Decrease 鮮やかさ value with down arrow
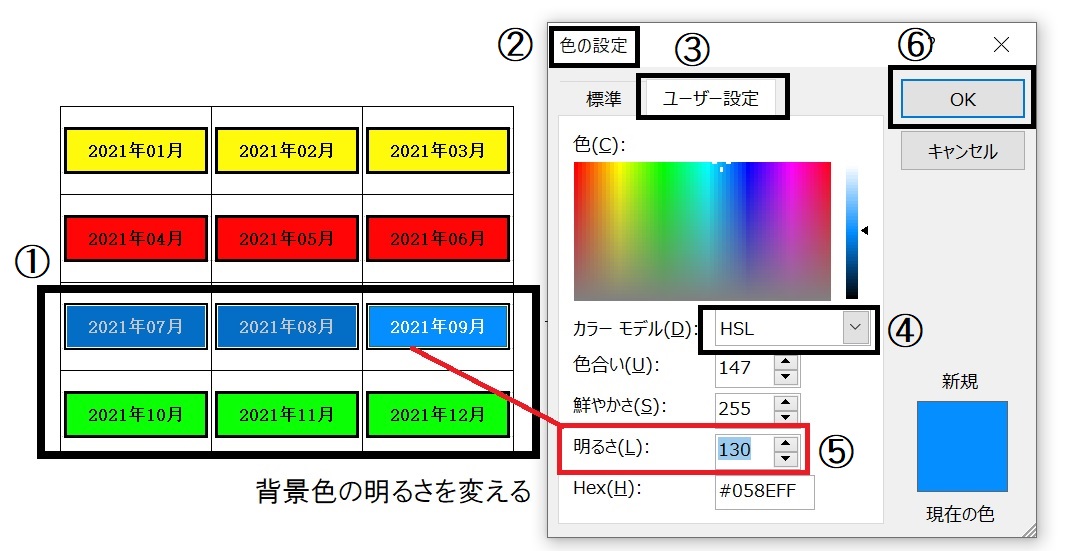The image size is (1066, 551). [786, 416]
